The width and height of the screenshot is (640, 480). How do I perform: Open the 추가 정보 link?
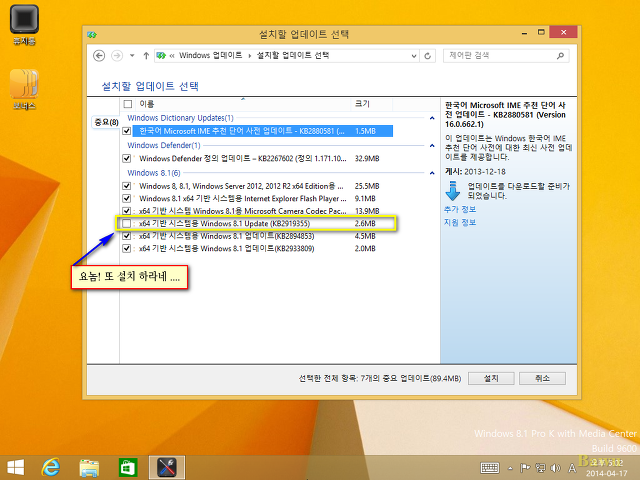pos(460,209)
